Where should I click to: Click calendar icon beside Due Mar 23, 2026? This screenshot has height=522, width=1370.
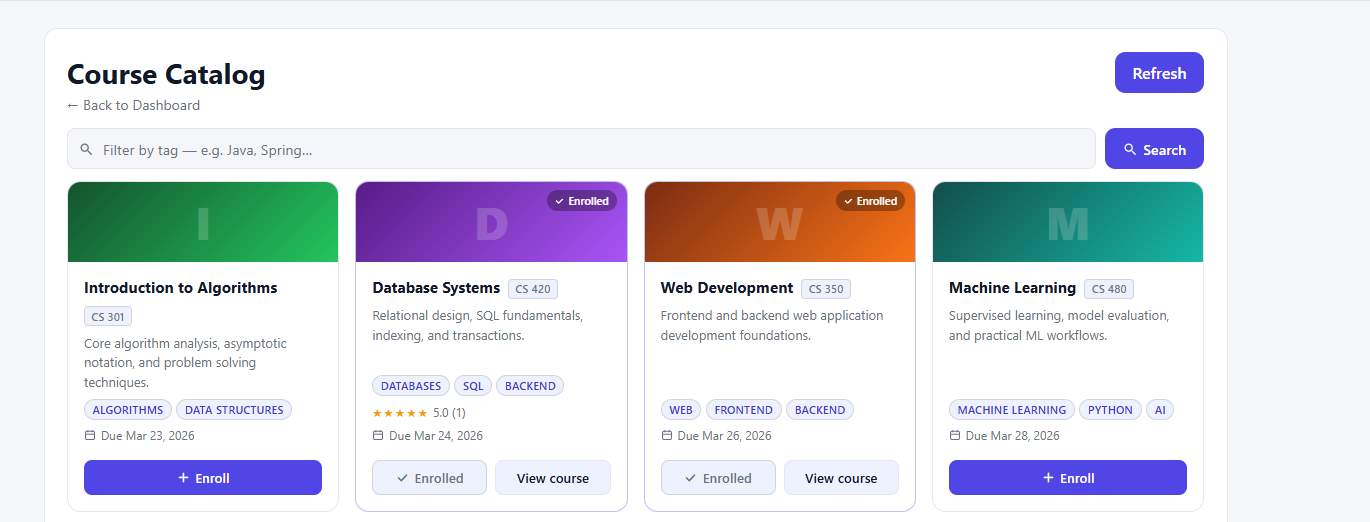click(90, 436)
